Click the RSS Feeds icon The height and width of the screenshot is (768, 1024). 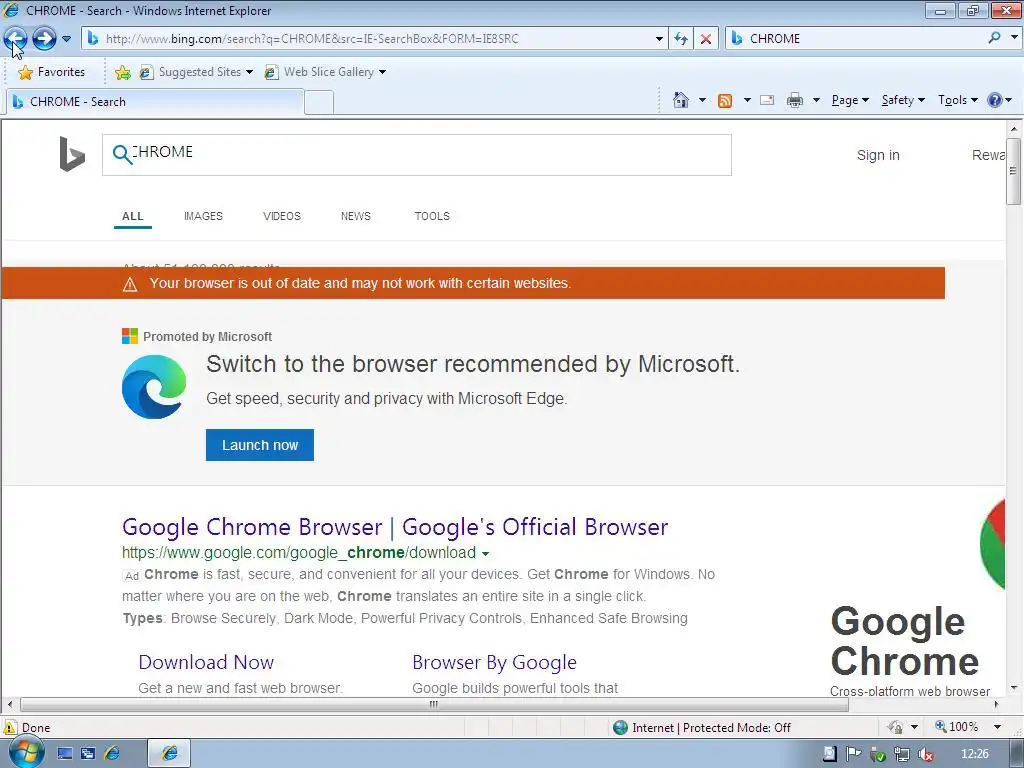tap(725, 100)
